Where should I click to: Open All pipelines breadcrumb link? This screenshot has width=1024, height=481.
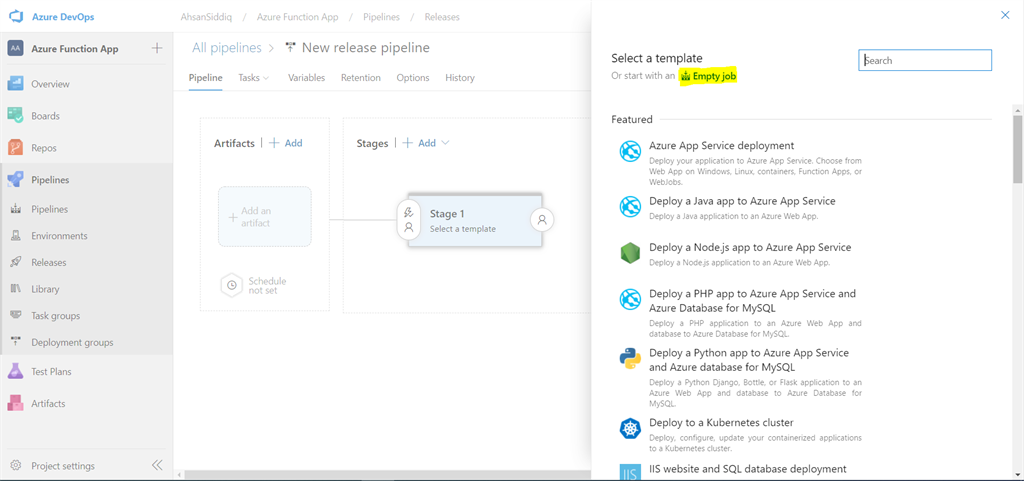[x=227, y=48]
